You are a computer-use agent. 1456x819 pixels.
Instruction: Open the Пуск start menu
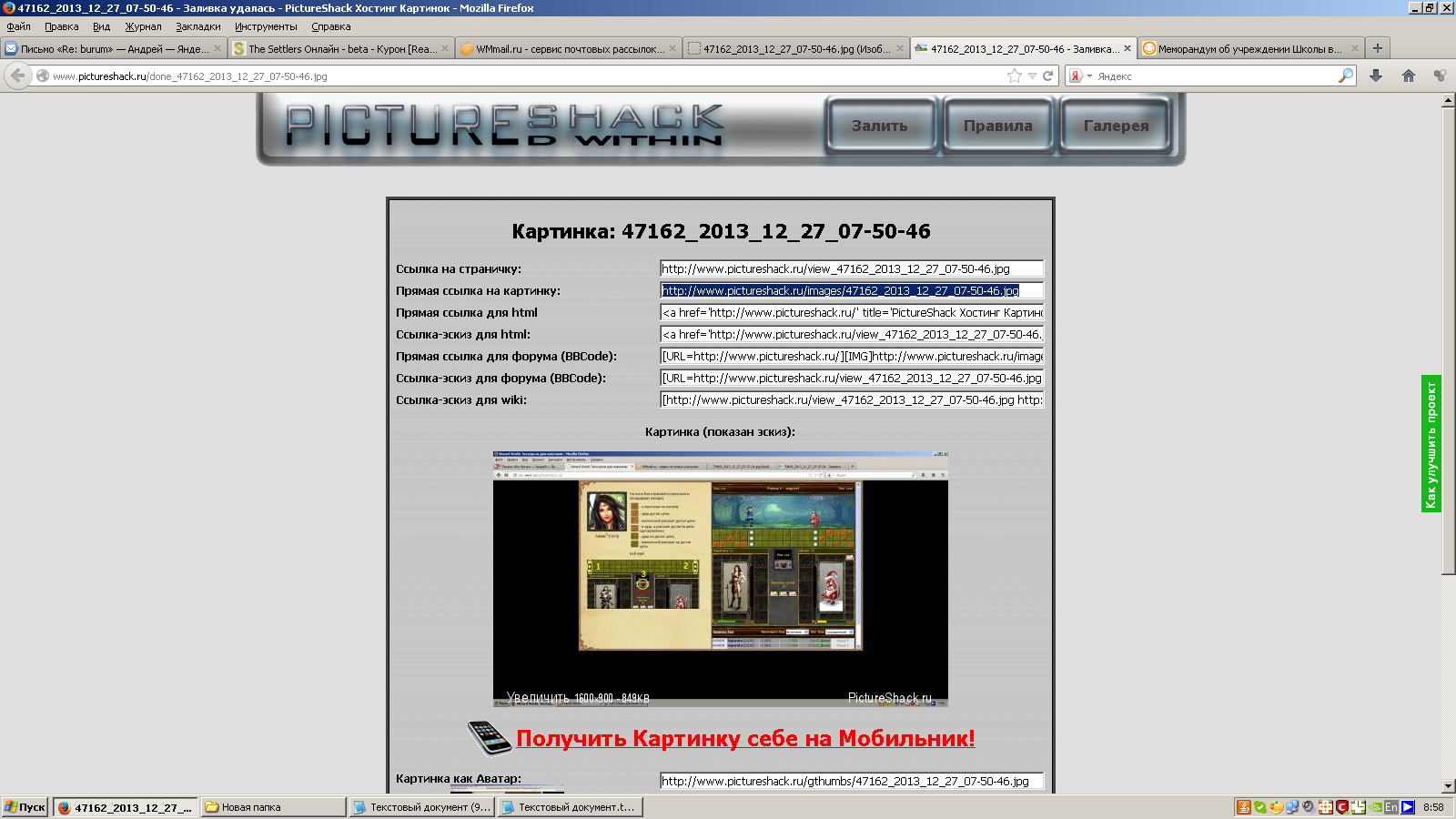(x=25, y=807)
